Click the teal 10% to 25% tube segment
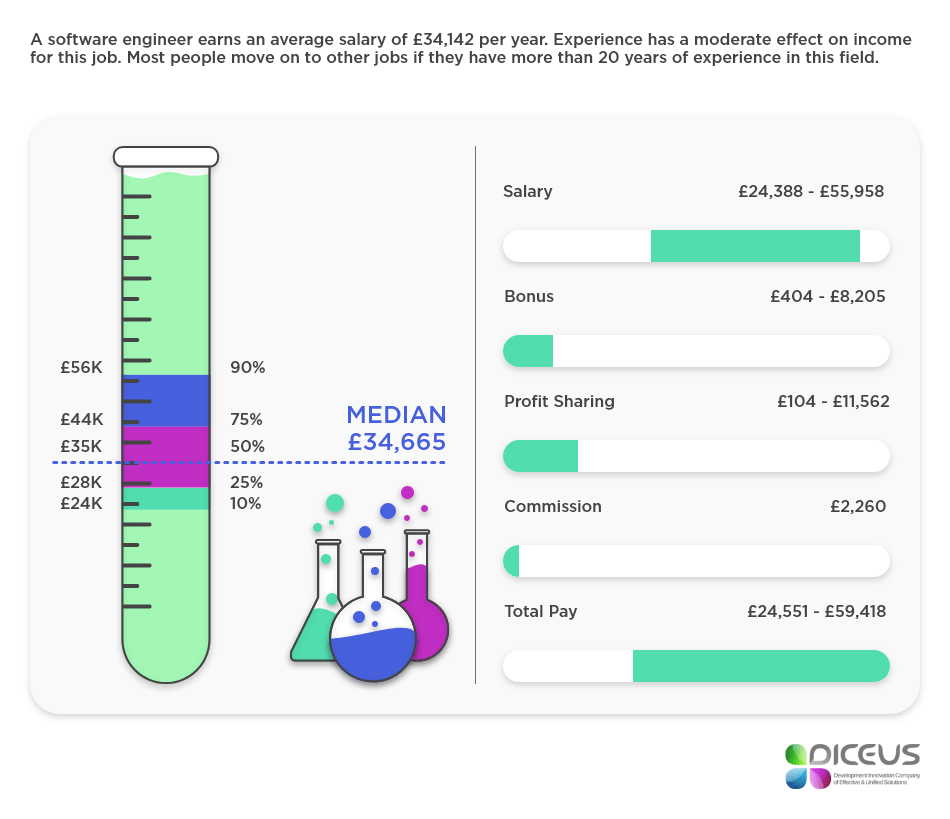The height and width of the screenshot is (819, 950). point(166,498)
